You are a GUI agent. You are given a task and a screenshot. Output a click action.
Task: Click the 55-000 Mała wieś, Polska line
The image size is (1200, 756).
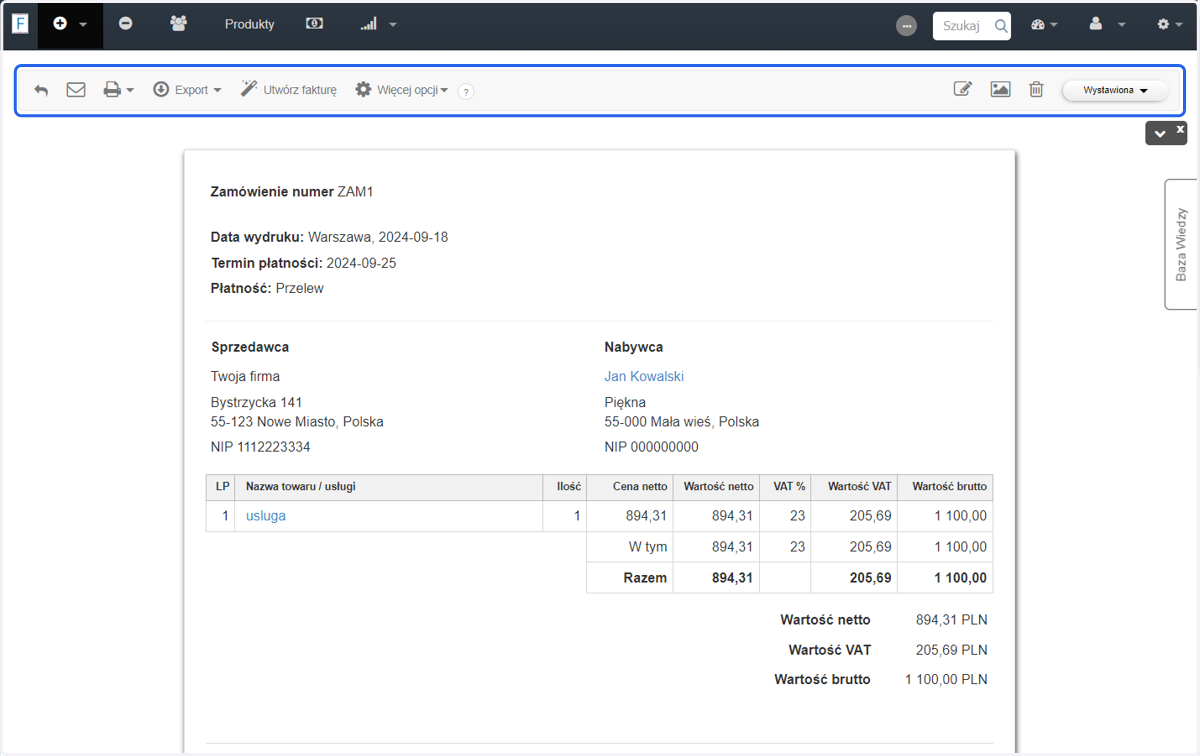click(x=682, y=422)
